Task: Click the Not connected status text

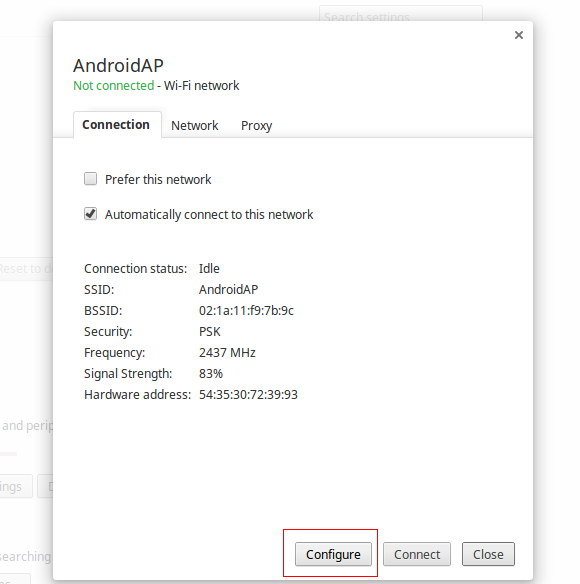Action: click(x=114, y=86)
